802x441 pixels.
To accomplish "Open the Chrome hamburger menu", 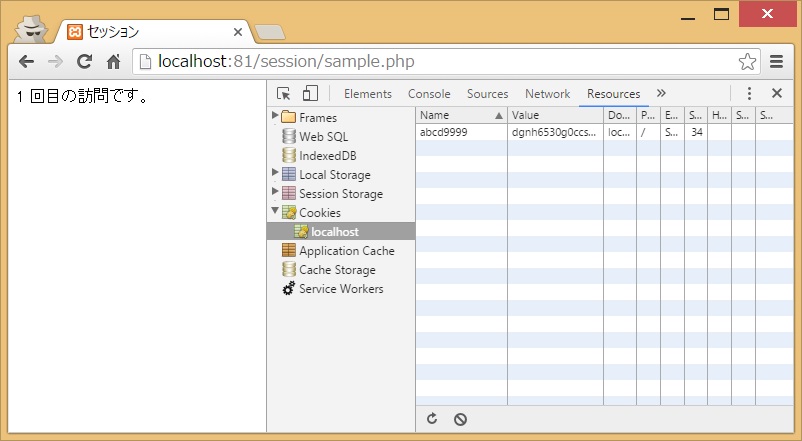I will click(x=776, y=62).
